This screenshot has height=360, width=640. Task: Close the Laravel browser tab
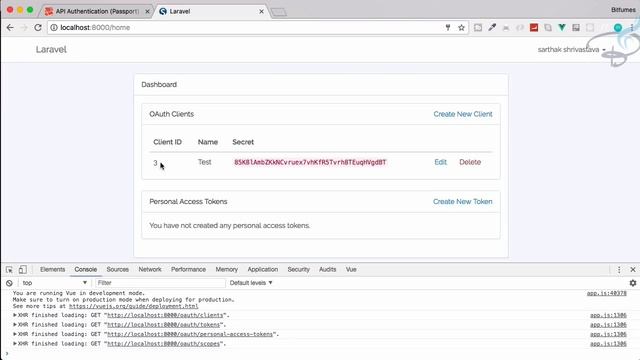tap(261, 11)
